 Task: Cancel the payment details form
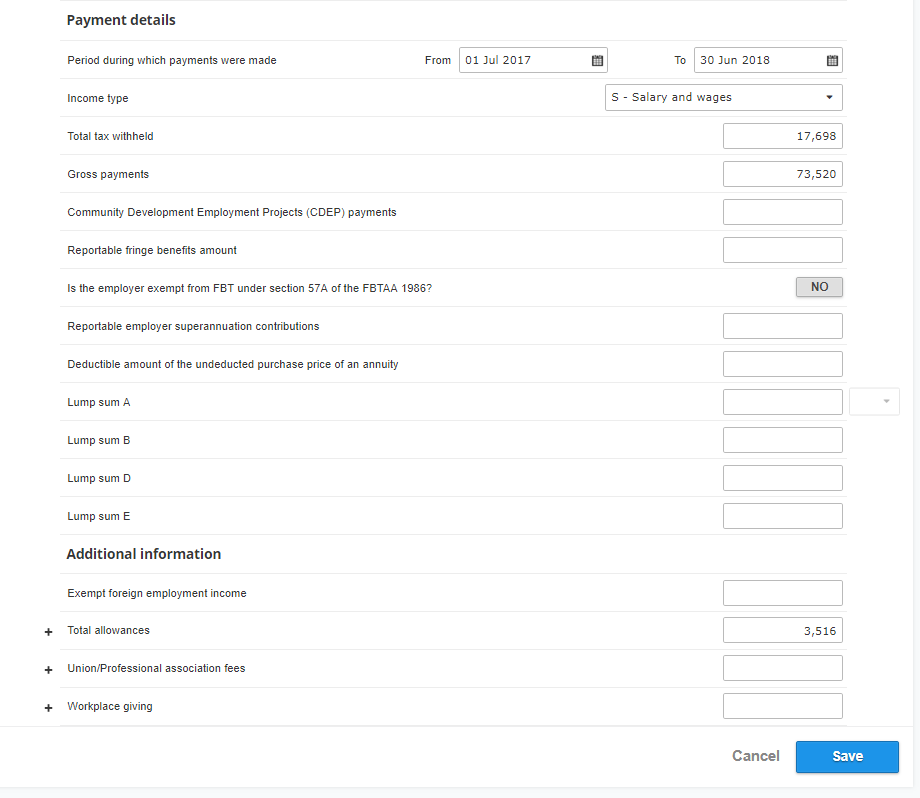[x=756, y=756]
